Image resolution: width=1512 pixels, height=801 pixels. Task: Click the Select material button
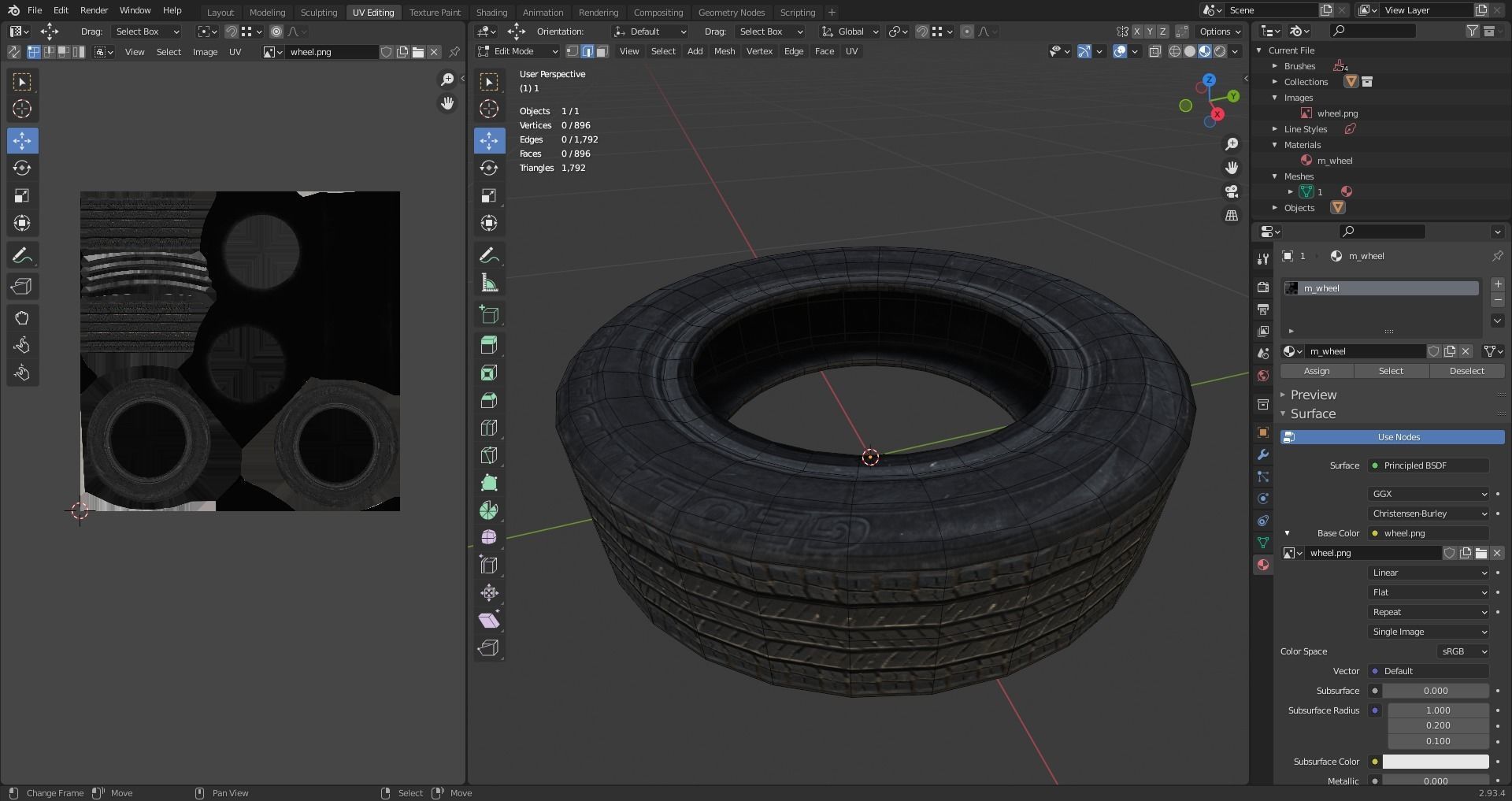(x=1391, y=371)
